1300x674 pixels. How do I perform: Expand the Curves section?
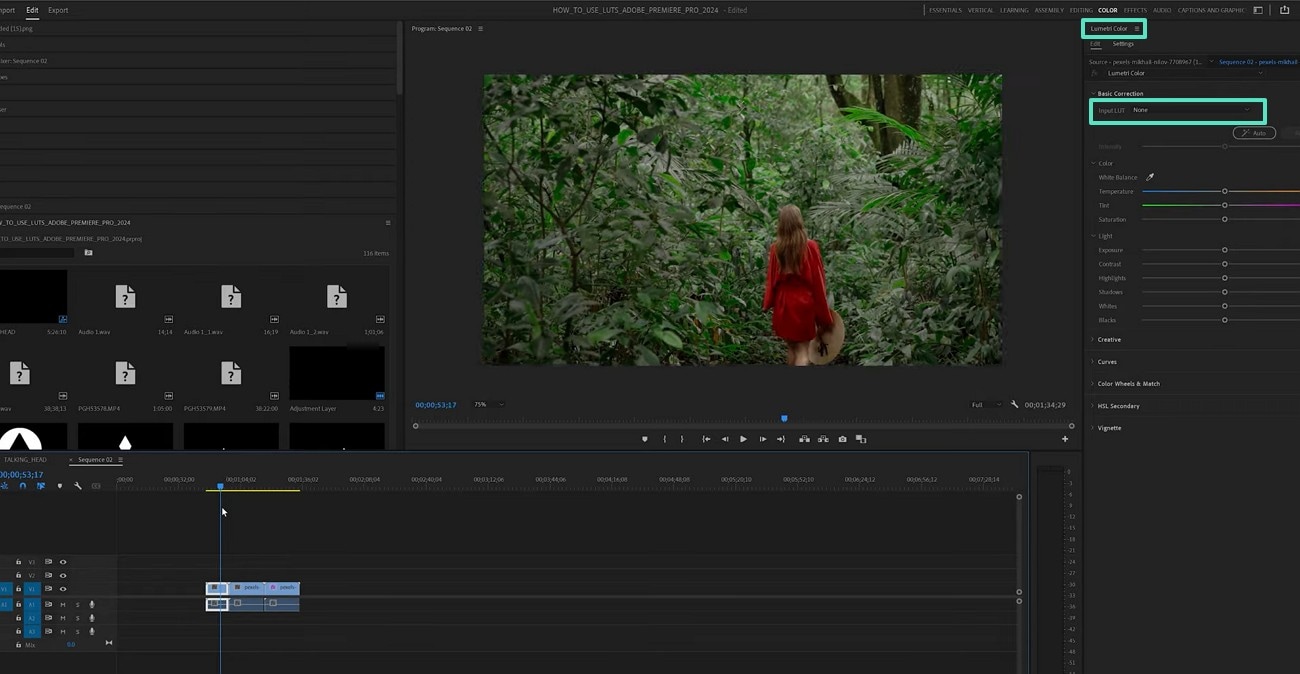pyautogui.click(x=1106, y=362)
